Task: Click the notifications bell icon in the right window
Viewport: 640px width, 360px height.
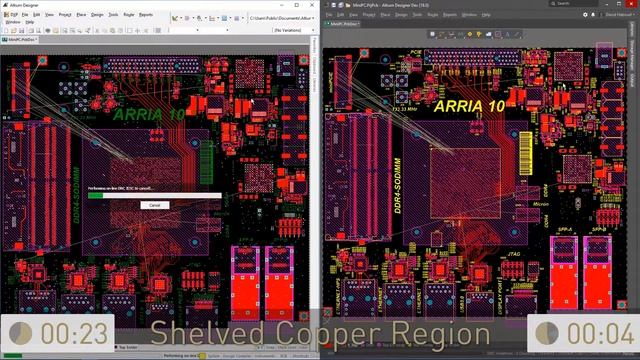Action: click(x=593, y=15)
